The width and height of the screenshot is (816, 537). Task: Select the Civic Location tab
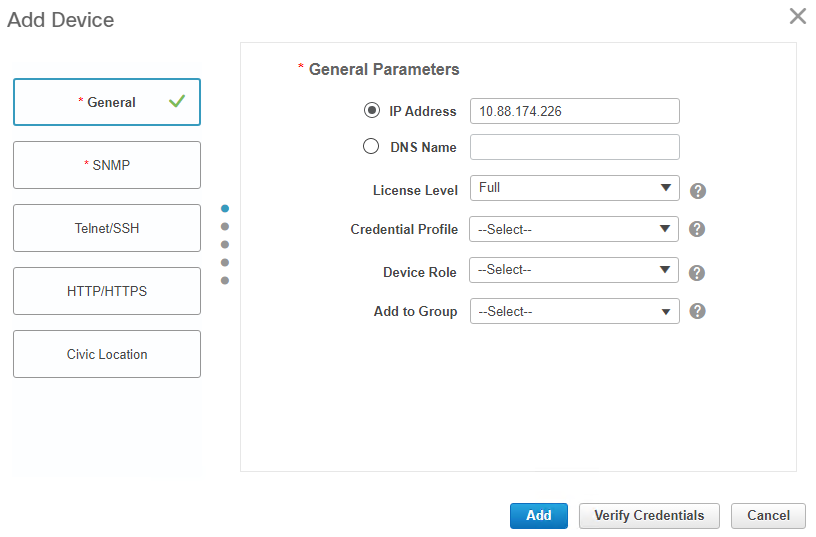tap(107, 354)
